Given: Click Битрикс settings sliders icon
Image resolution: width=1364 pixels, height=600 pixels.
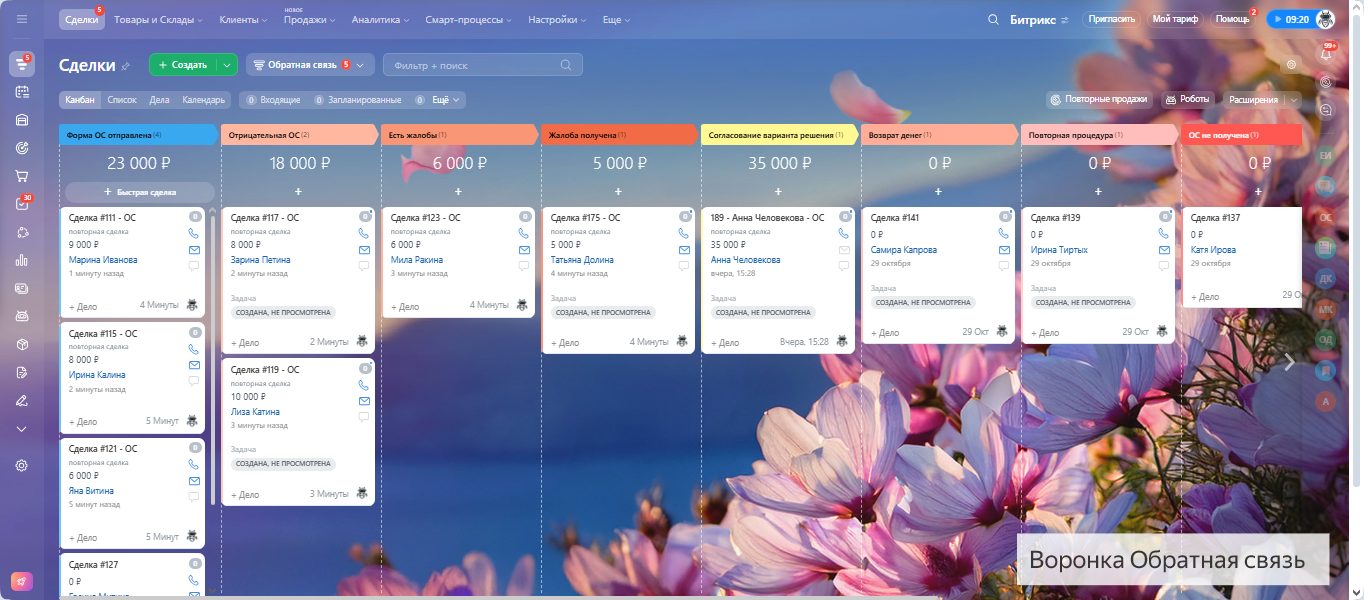Looking at the screenshot, I should click(x=1065, y=20).
